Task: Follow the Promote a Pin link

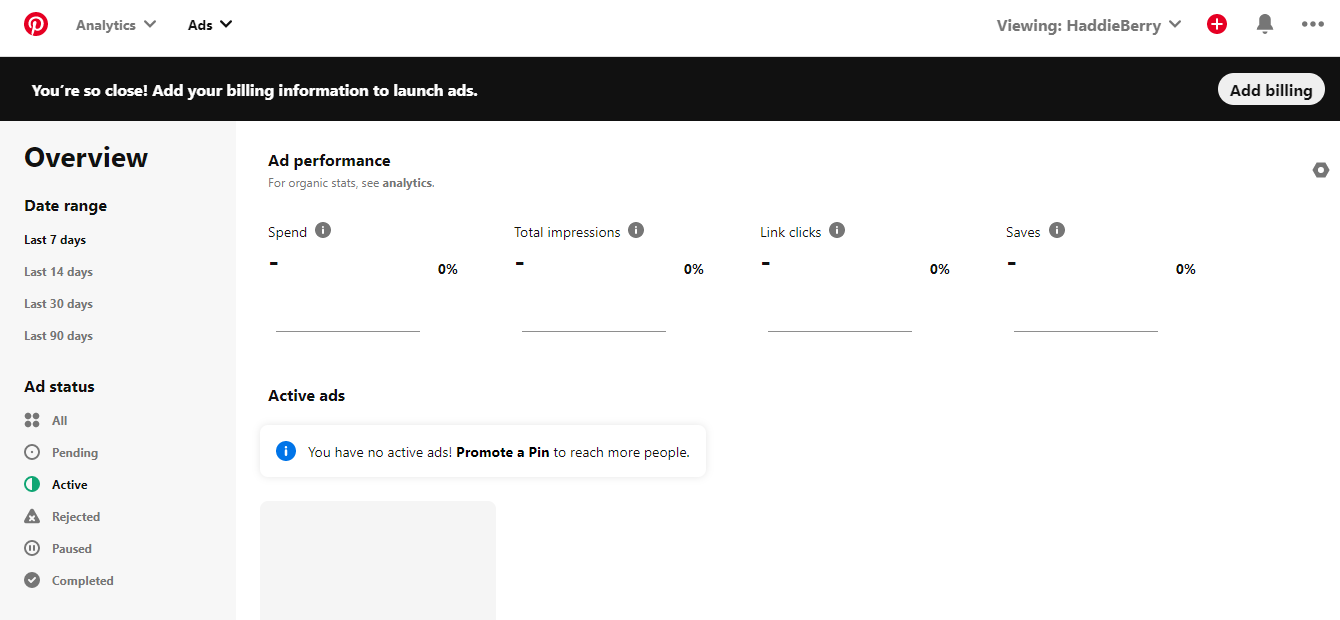Action: pyautogui.click(x=503, y=452)
